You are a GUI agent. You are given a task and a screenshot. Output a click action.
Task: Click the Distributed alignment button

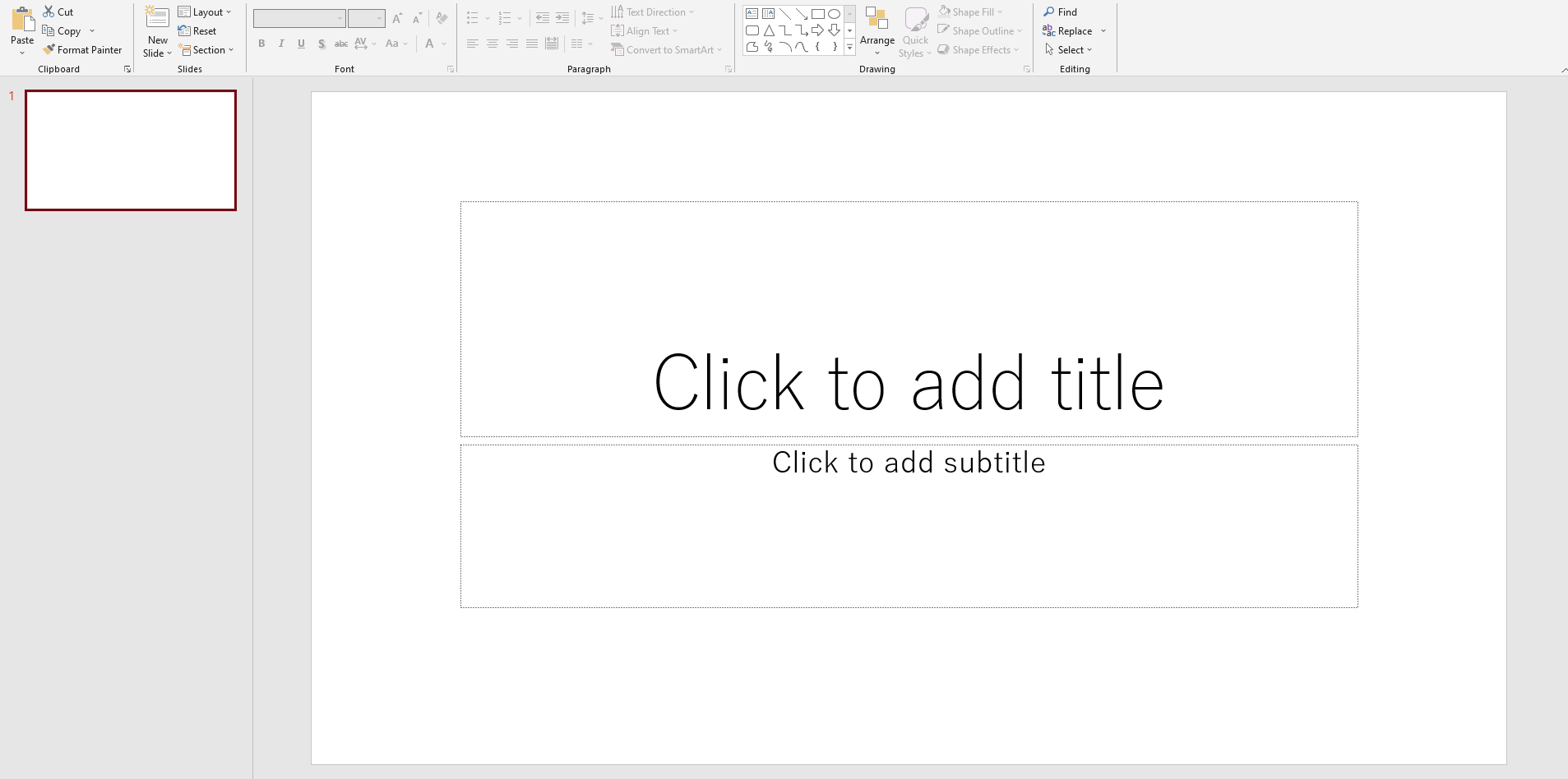552,44
